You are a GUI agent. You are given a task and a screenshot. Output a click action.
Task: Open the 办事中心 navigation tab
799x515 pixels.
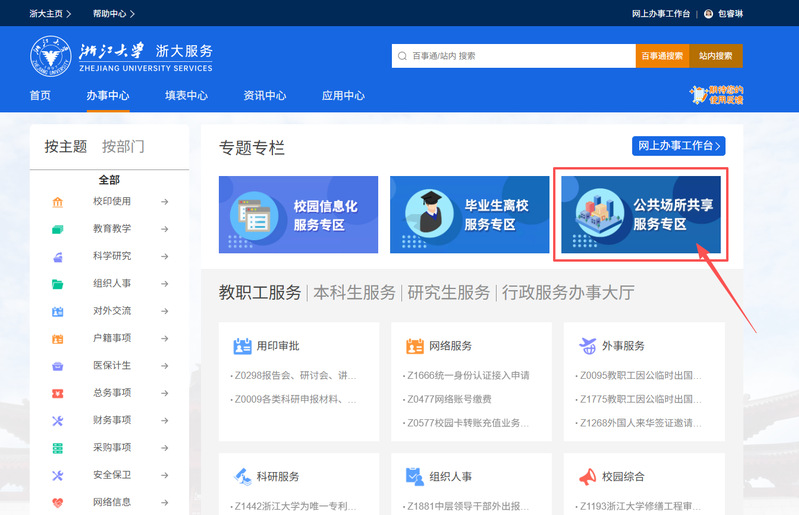point(107,96)
